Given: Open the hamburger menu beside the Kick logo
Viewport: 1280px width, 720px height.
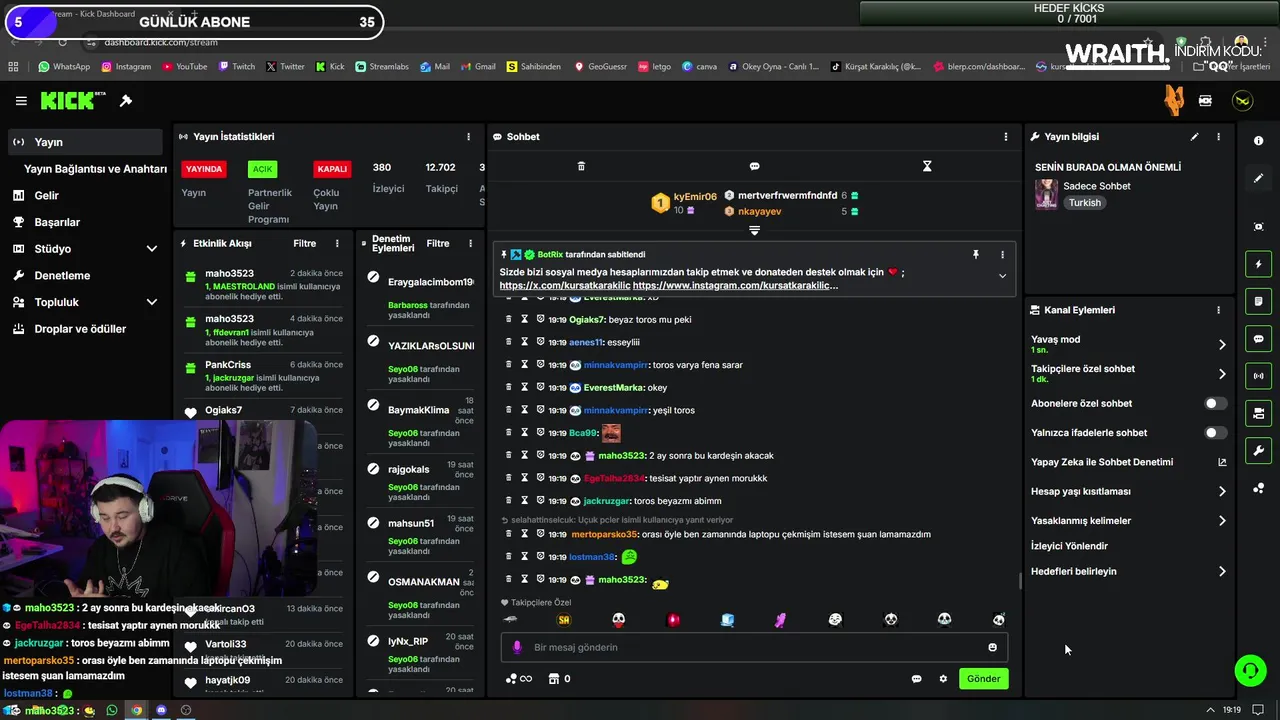Looking at the screenshot, I should point(21,101).
